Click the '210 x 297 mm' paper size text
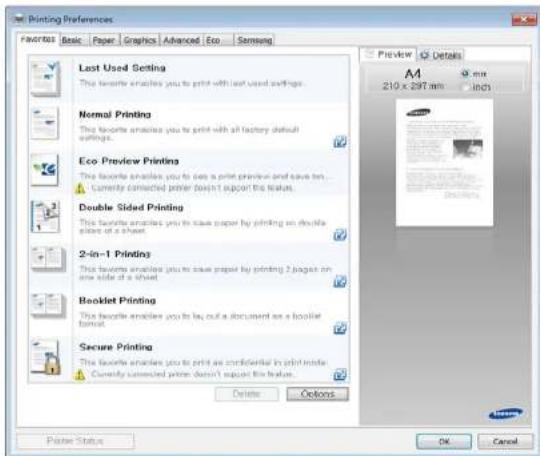540x456 pixels. point(413,86)
